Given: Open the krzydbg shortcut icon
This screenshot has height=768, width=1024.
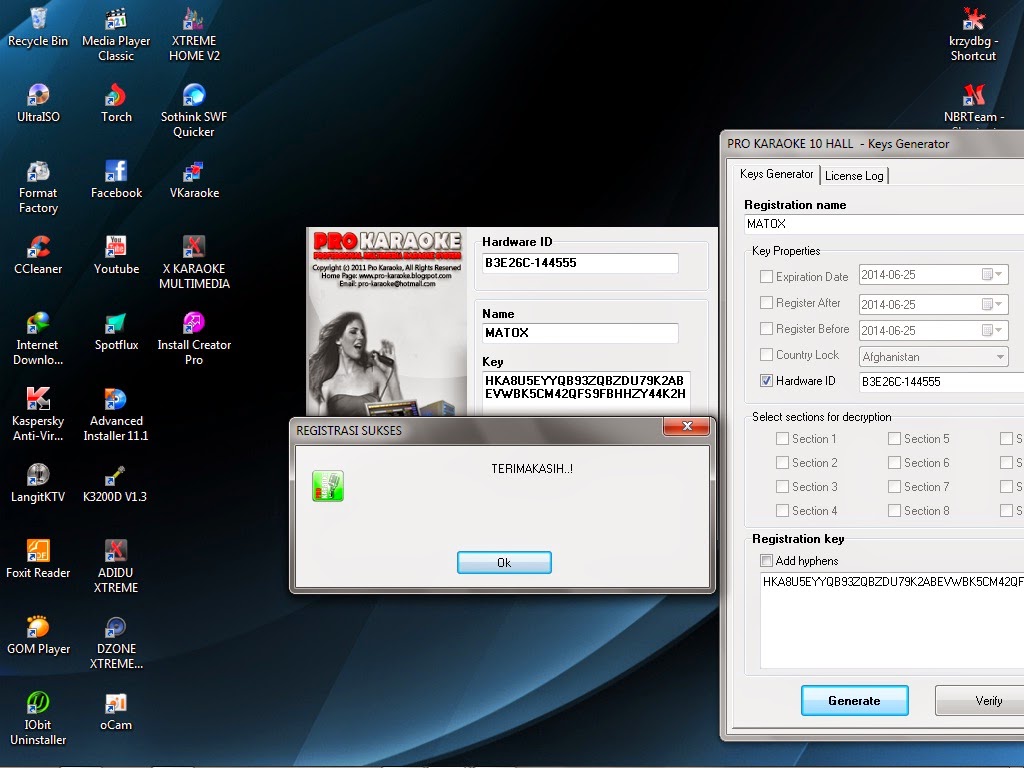Looking at the screenshot, I should click(x=973, y=35).
